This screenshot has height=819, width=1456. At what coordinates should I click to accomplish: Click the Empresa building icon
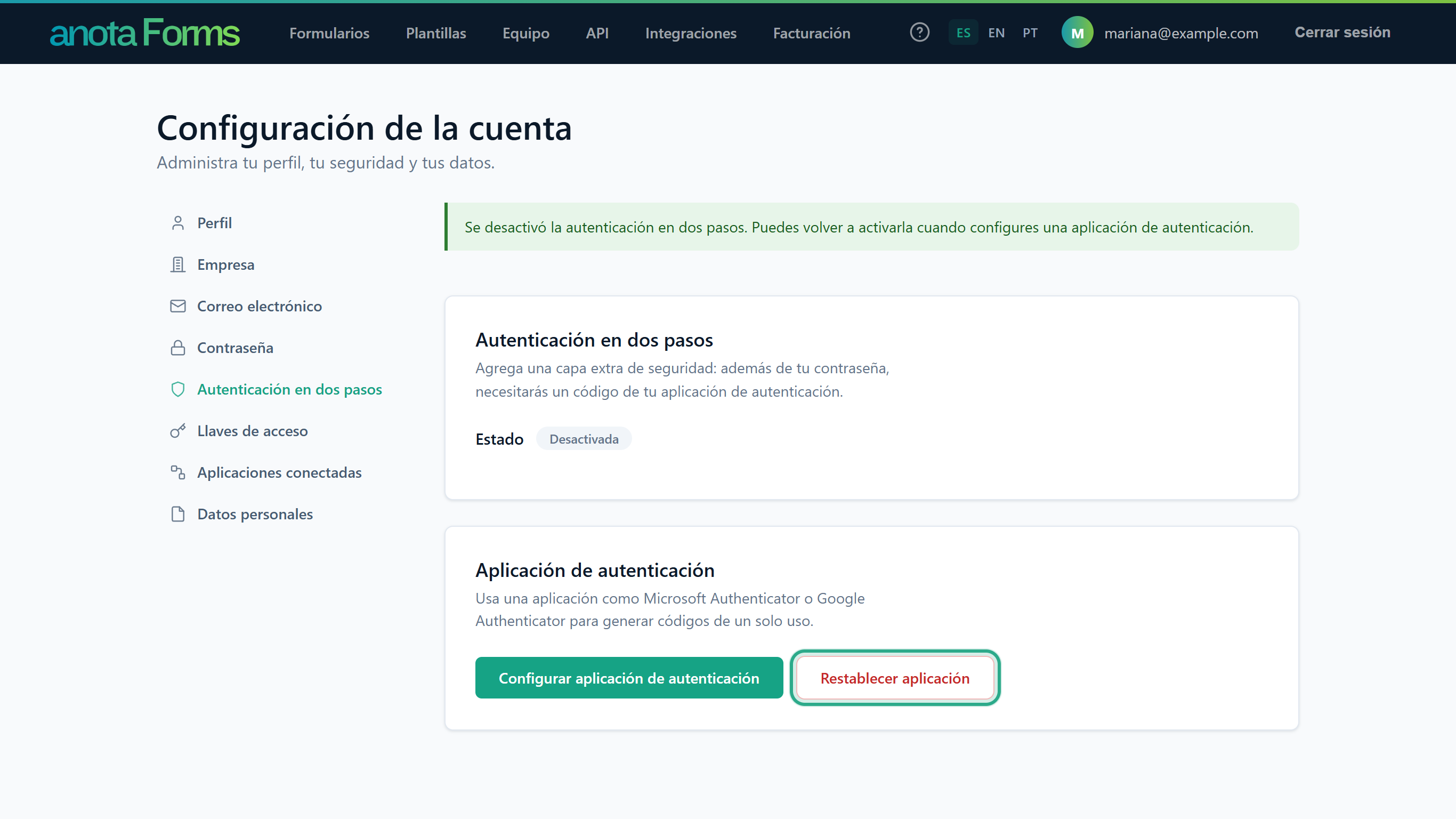178,264
